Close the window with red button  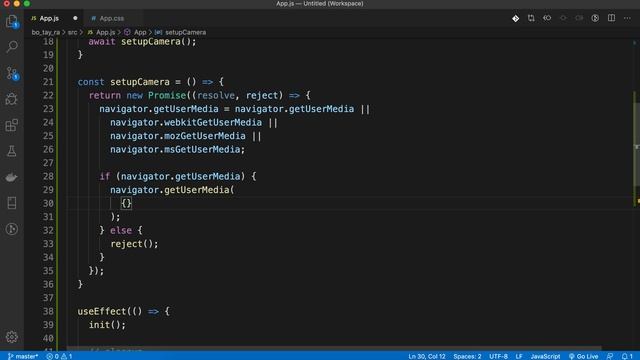coord(7,4)
